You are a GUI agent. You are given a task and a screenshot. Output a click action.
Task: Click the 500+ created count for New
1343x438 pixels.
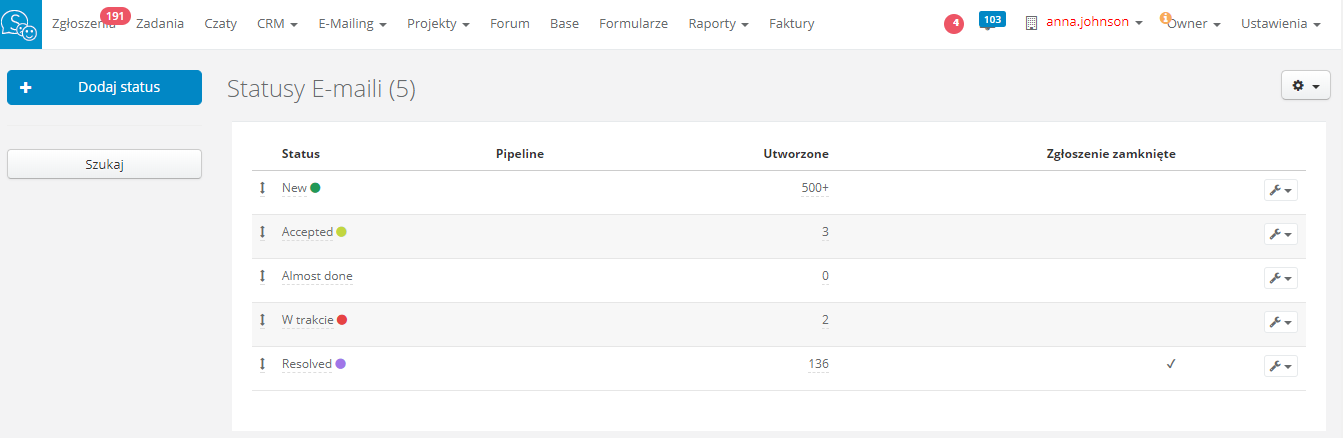(x=814, y=188)
